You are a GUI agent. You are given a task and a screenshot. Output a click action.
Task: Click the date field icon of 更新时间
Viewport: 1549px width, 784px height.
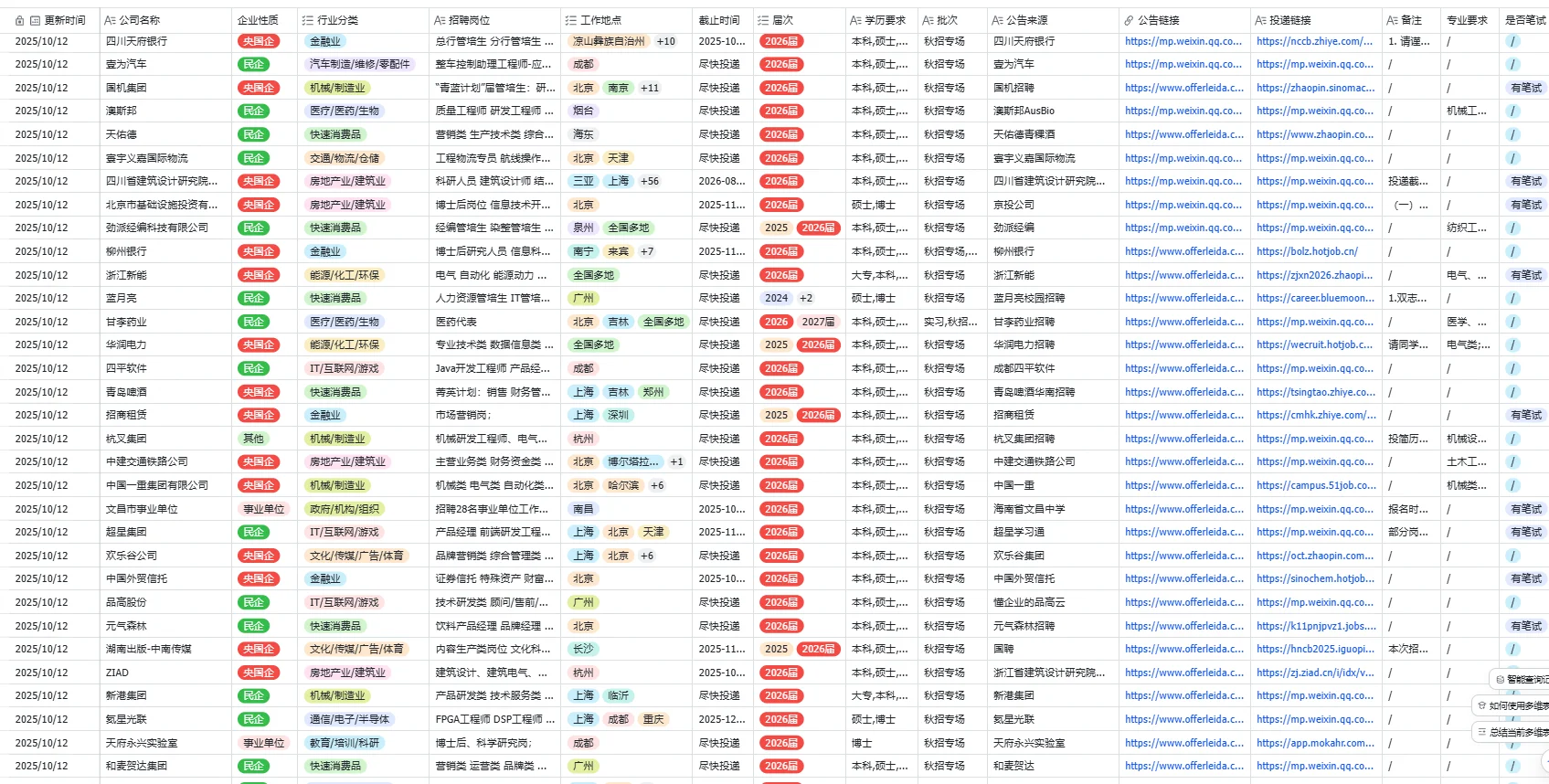click(35, 20)
